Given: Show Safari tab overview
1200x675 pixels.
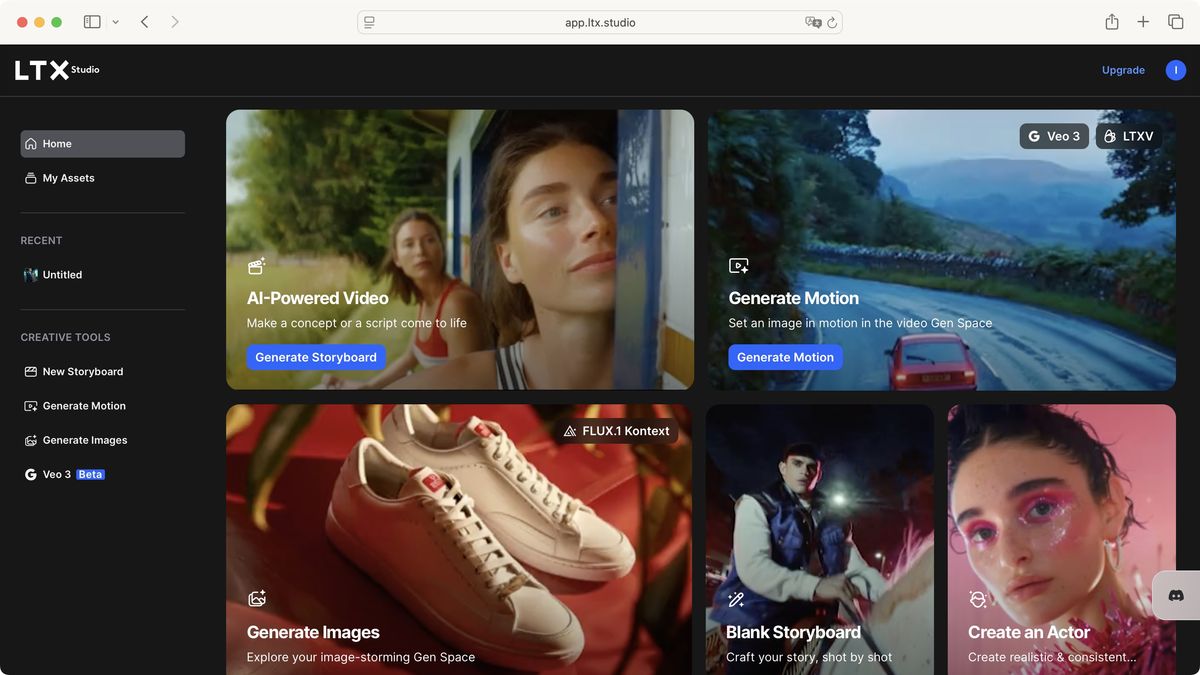Looking at the screenshot, I should click(1176, 22).
